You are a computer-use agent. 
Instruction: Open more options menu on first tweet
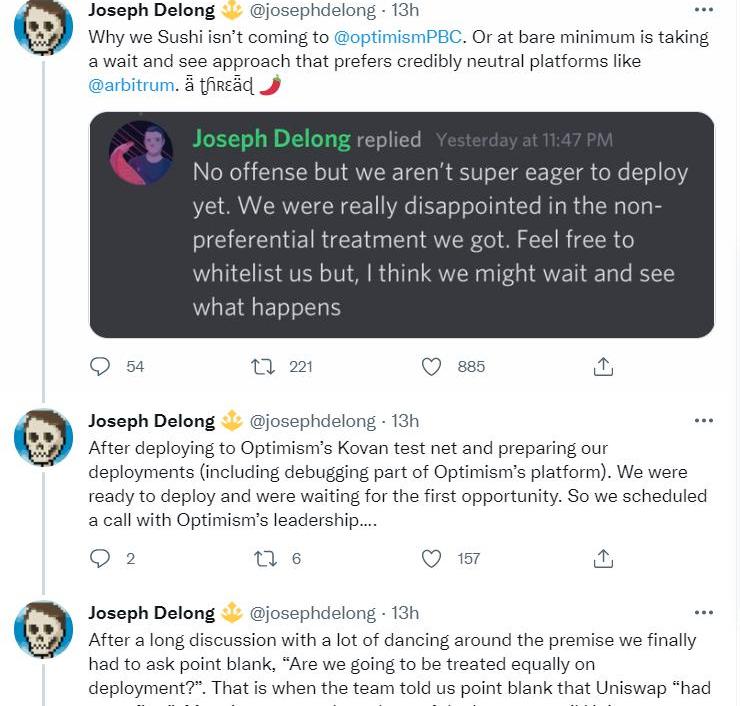click(704, 10)
